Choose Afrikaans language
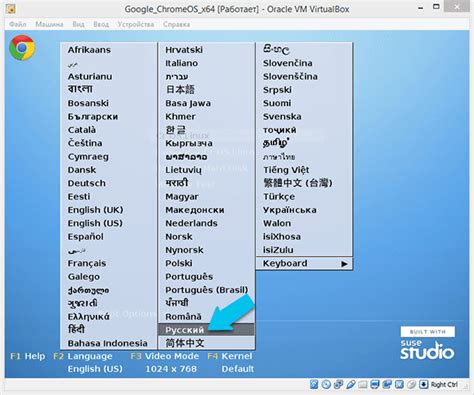The image size is (474, 395). click(89, 50)
